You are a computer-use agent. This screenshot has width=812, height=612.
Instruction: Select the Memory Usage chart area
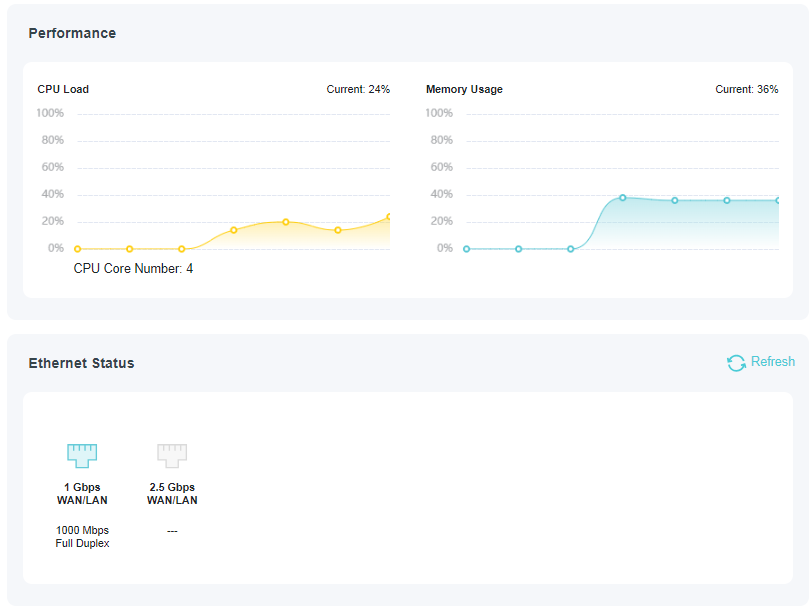620,180
